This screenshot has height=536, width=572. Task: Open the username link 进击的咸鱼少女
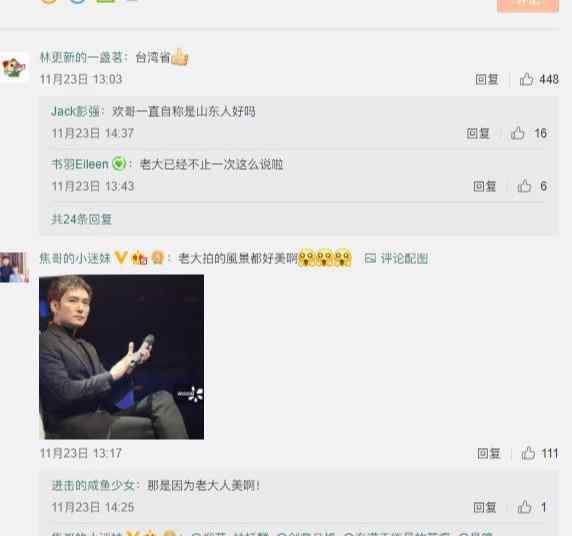click(x=93, y=485)
